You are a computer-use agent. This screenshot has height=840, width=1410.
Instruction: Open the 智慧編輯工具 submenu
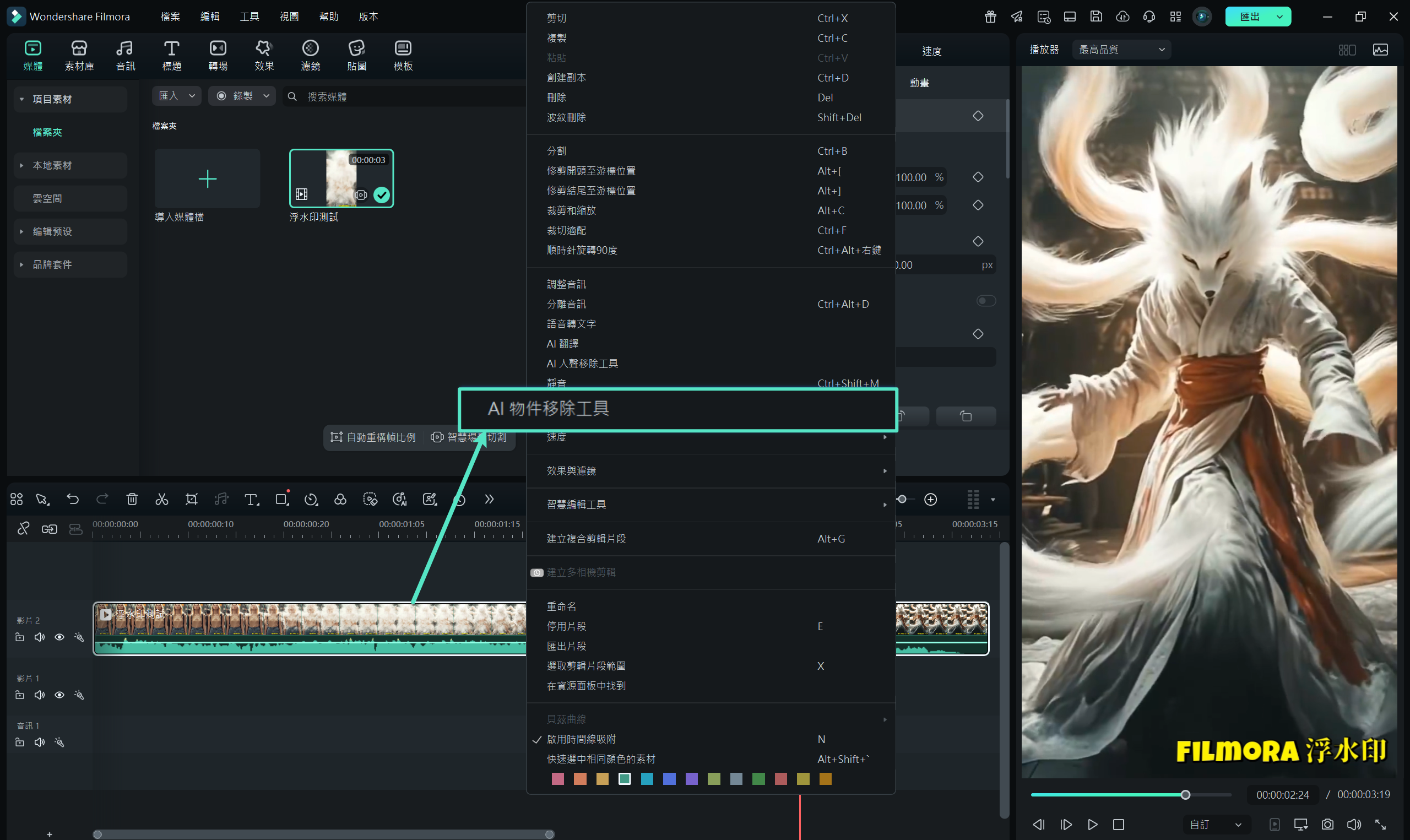711,505
